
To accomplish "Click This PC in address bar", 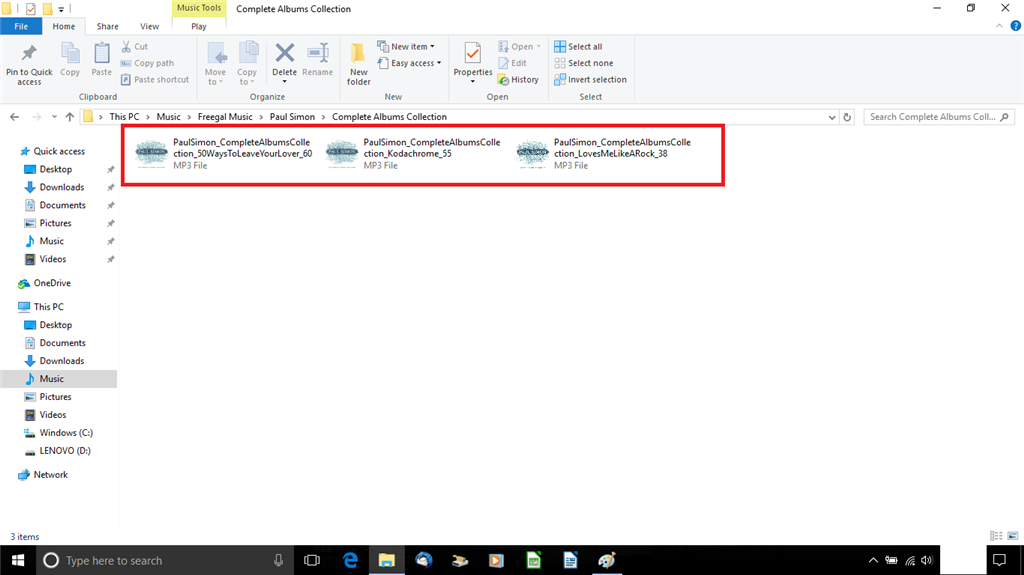I will pos(124,116).
